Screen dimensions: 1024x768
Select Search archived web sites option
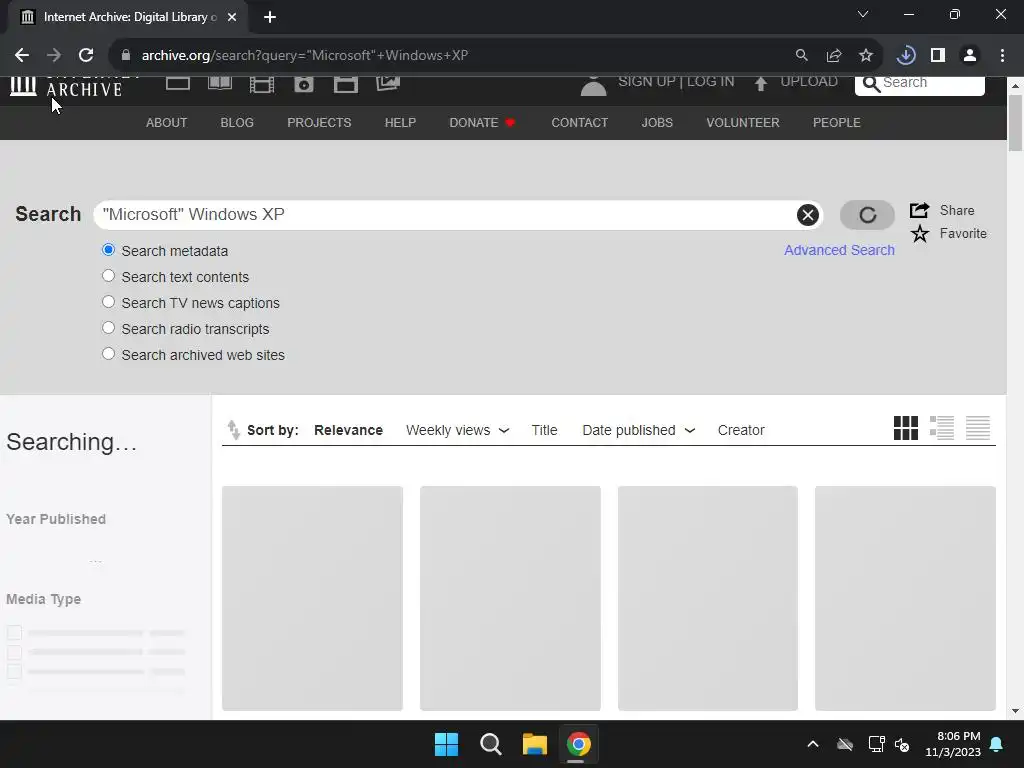tap(108, 355)
